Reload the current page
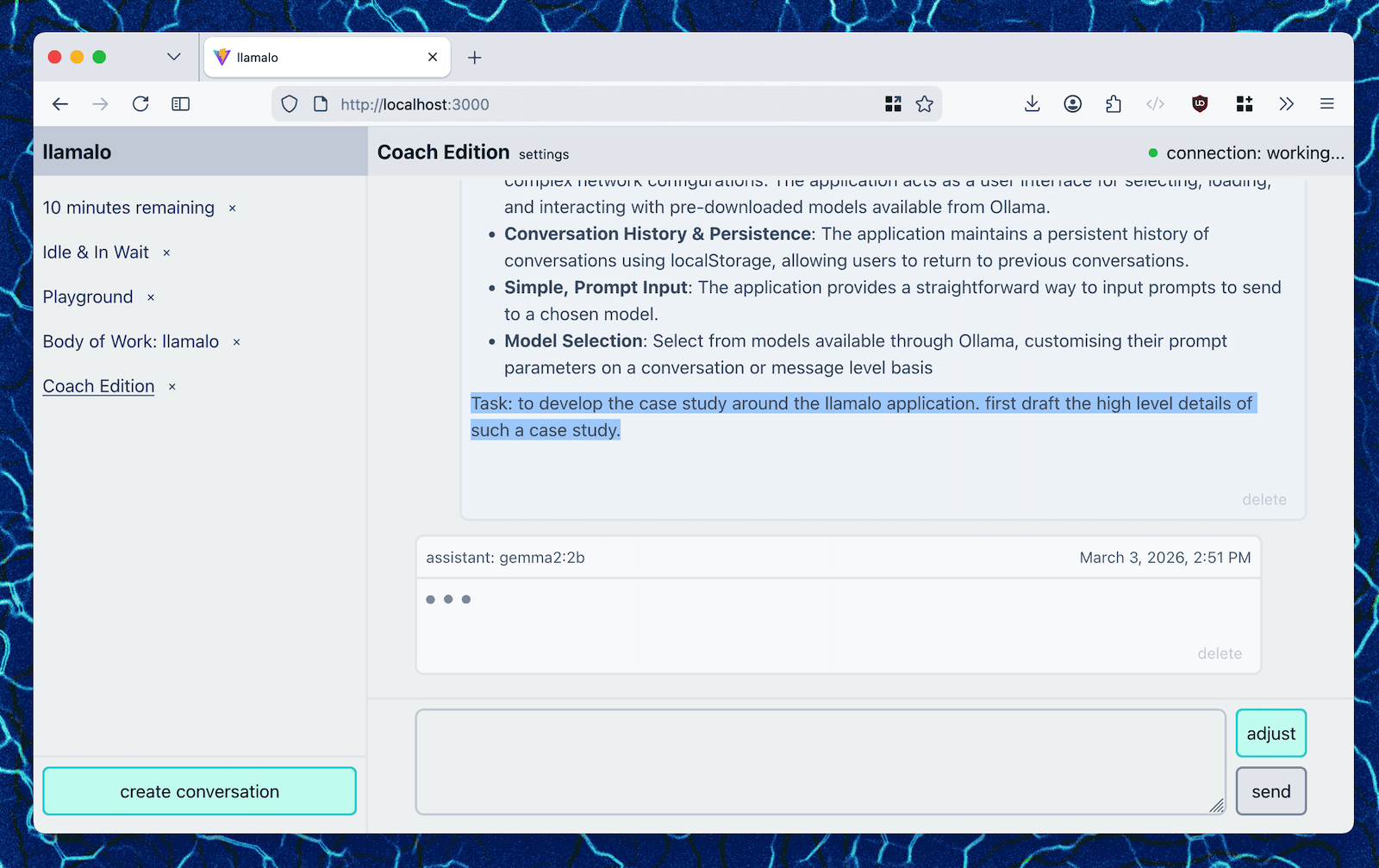The height and width of the screenshot is (868, 1379). [140, 103]
